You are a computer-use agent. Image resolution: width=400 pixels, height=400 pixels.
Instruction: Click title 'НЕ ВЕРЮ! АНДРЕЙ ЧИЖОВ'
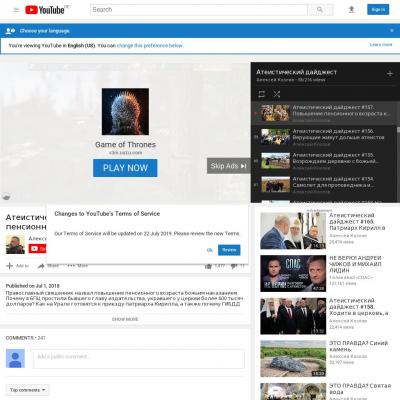(x=355, y=264)
